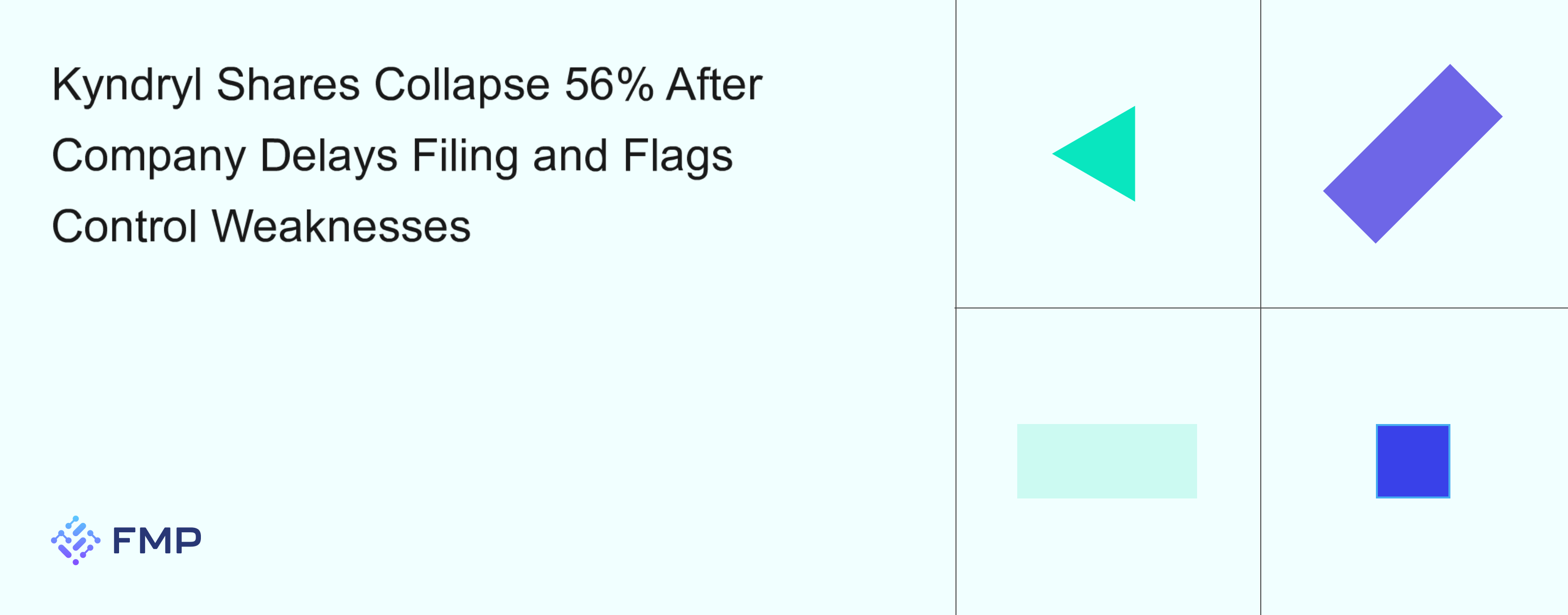Click the solid blue square

coord(1412,461)
